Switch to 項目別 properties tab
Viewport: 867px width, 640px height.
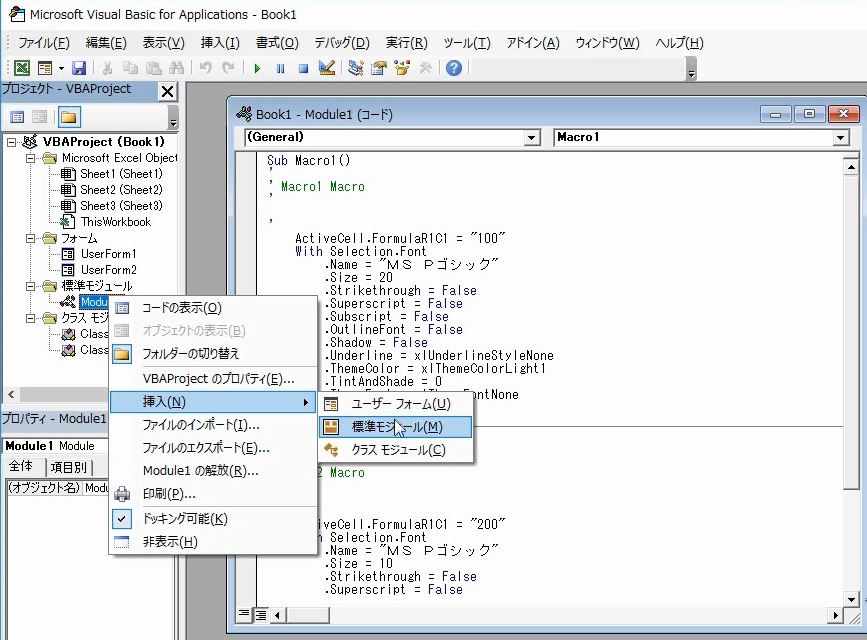(x=69, y=467)
